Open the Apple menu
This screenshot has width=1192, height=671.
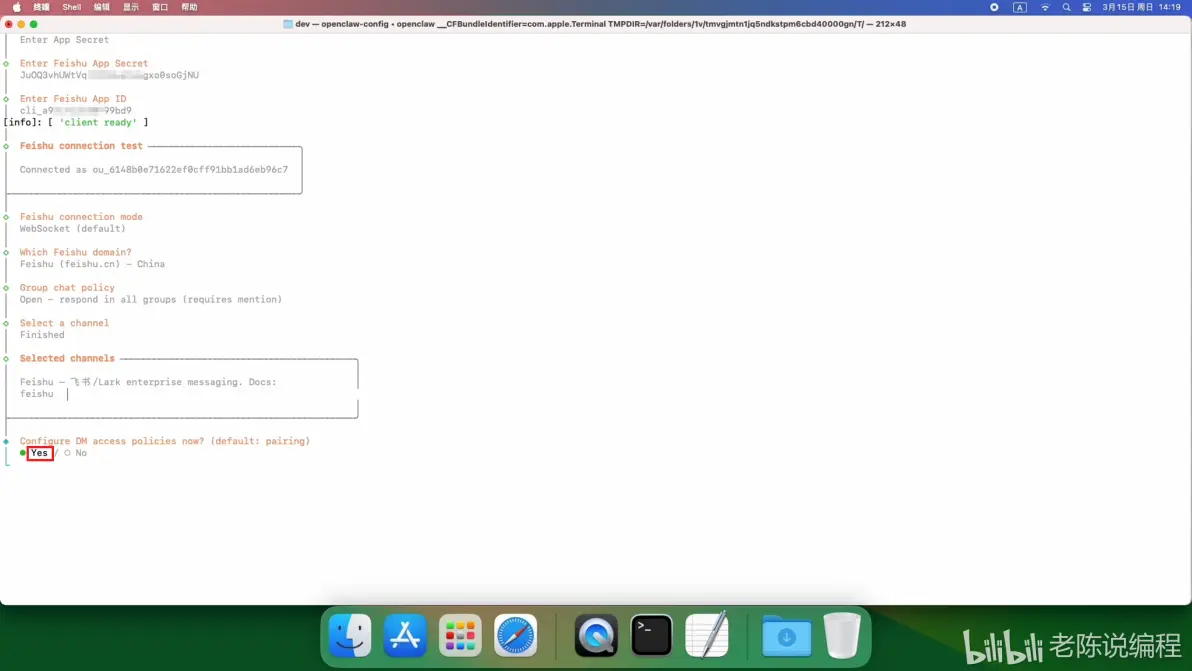click(x=17, y=7)
